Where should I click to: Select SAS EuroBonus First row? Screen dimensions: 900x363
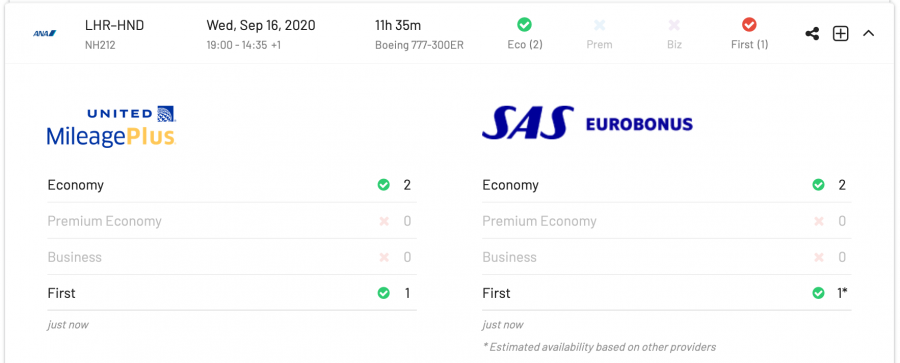click(666, 293)
